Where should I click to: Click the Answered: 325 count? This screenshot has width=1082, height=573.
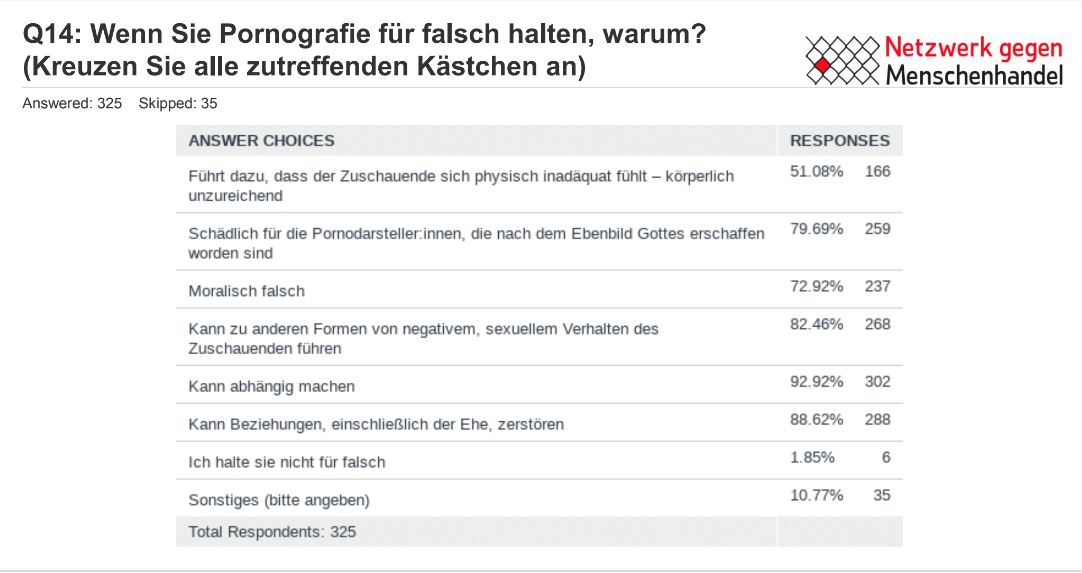point(72,103)
